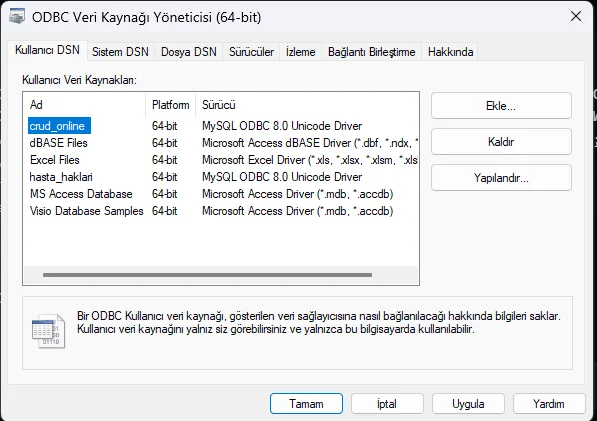597x421 pixels.
Task: Click Microsoft Access Driver in Visio Database Samples row
Action: [298, 211]
